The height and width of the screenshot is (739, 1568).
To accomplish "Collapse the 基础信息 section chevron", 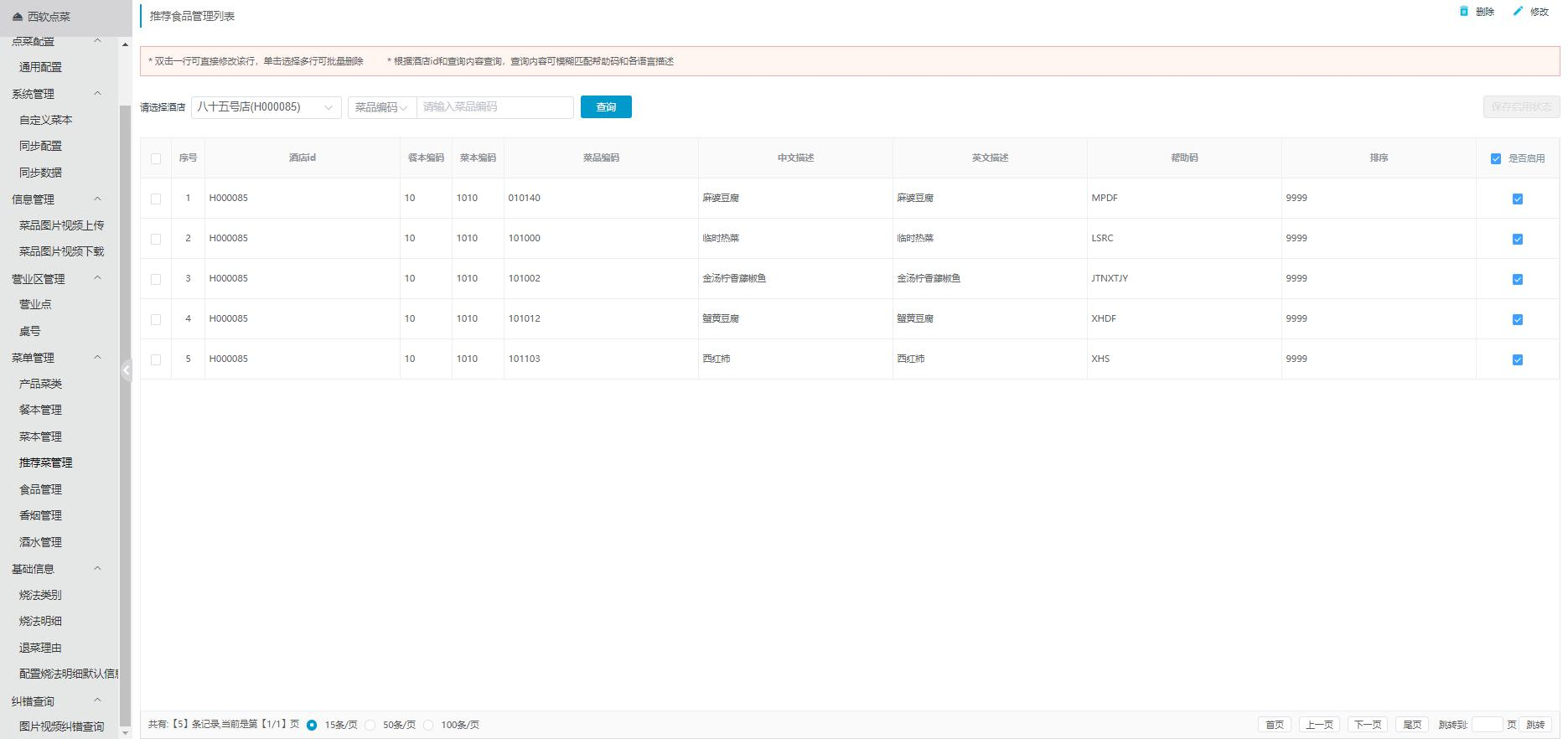I will [97, 569].
